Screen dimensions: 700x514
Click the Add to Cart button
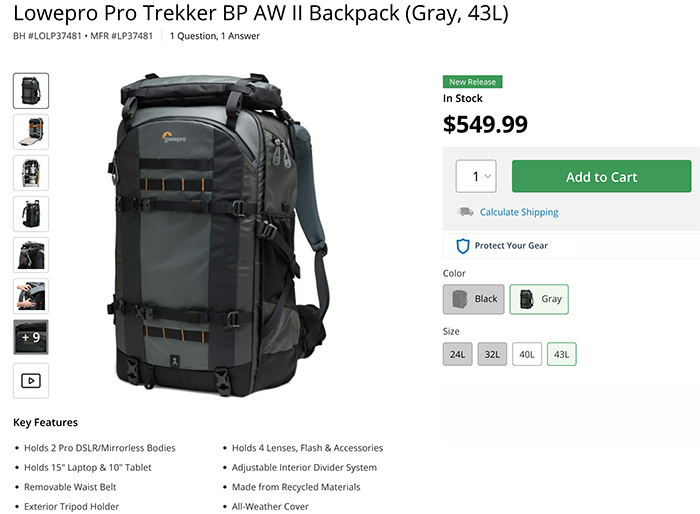pyautogui.click(x=601, y=176)
